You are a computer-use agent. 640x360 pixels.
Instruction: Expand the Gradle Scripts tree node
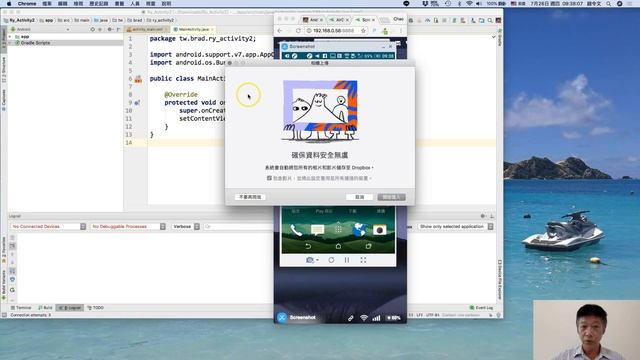click(x=10, y=43)
